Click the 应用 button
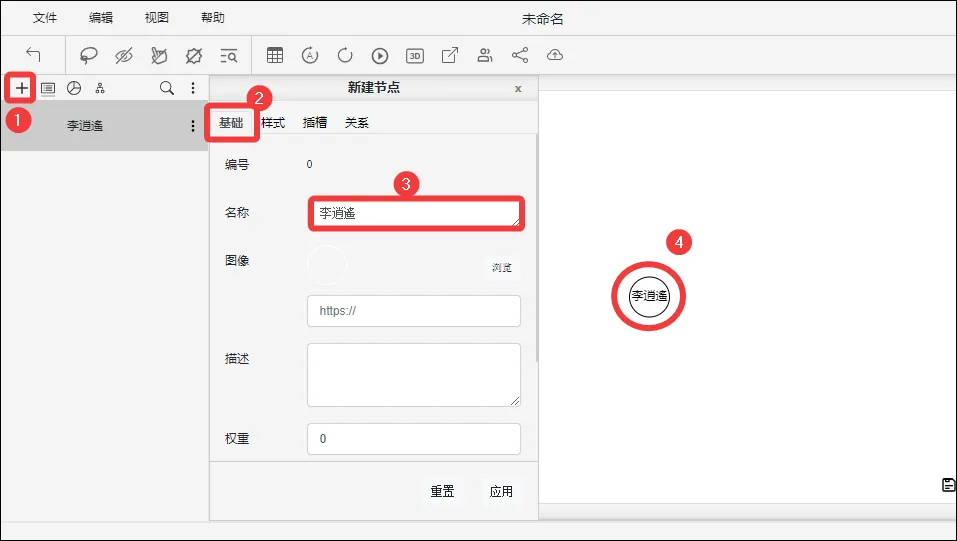The image size is (957, 541). click(501, 492)
